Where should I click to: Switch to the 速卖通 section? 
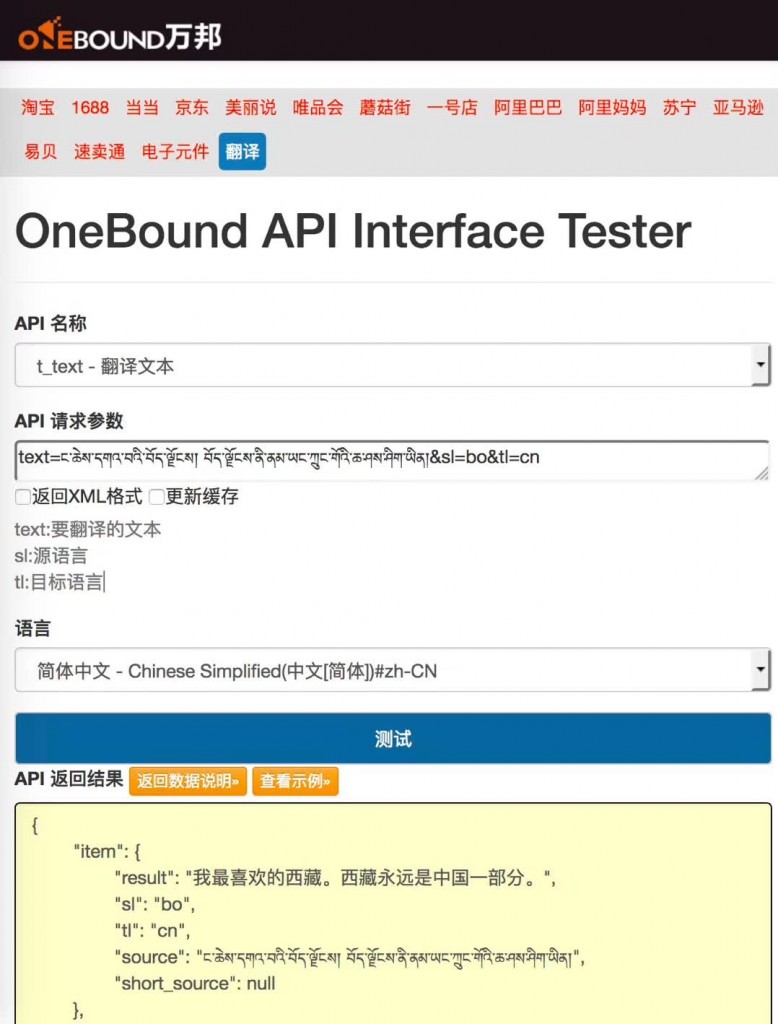point(99,152)
